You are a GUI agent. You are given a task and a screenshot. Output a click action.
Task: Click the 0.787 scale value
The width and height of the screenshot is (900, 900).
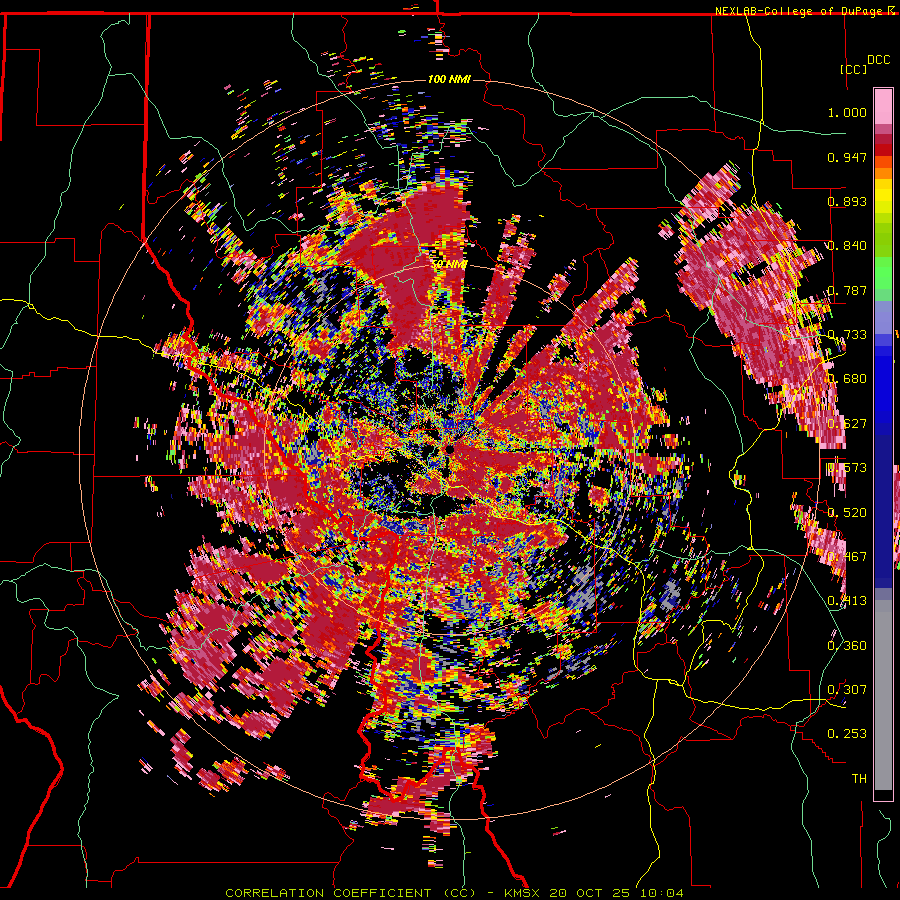click(x=847, y=290)
